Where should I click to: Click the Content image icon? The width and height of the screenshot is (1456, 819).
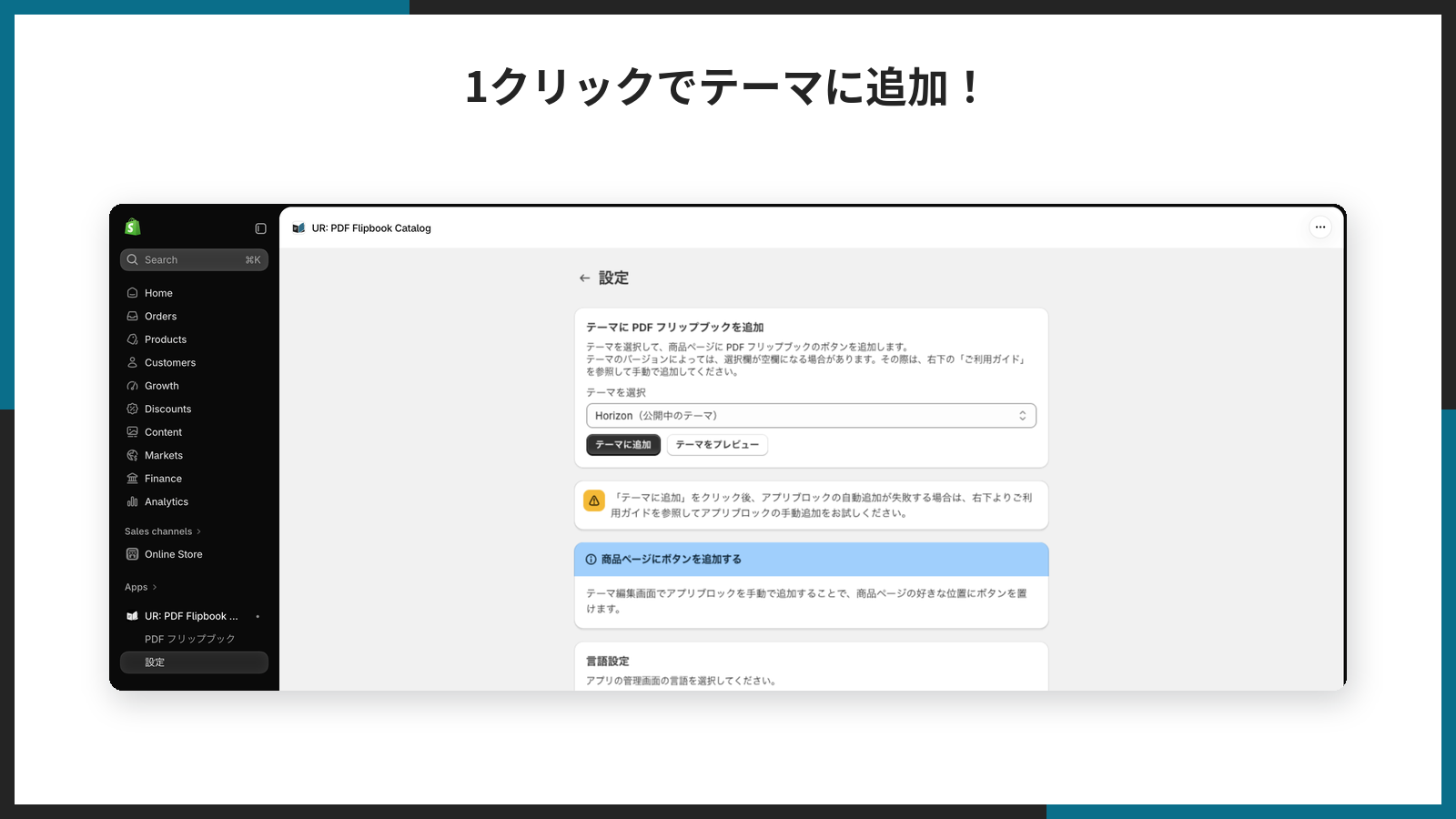(x=133, y=432)
